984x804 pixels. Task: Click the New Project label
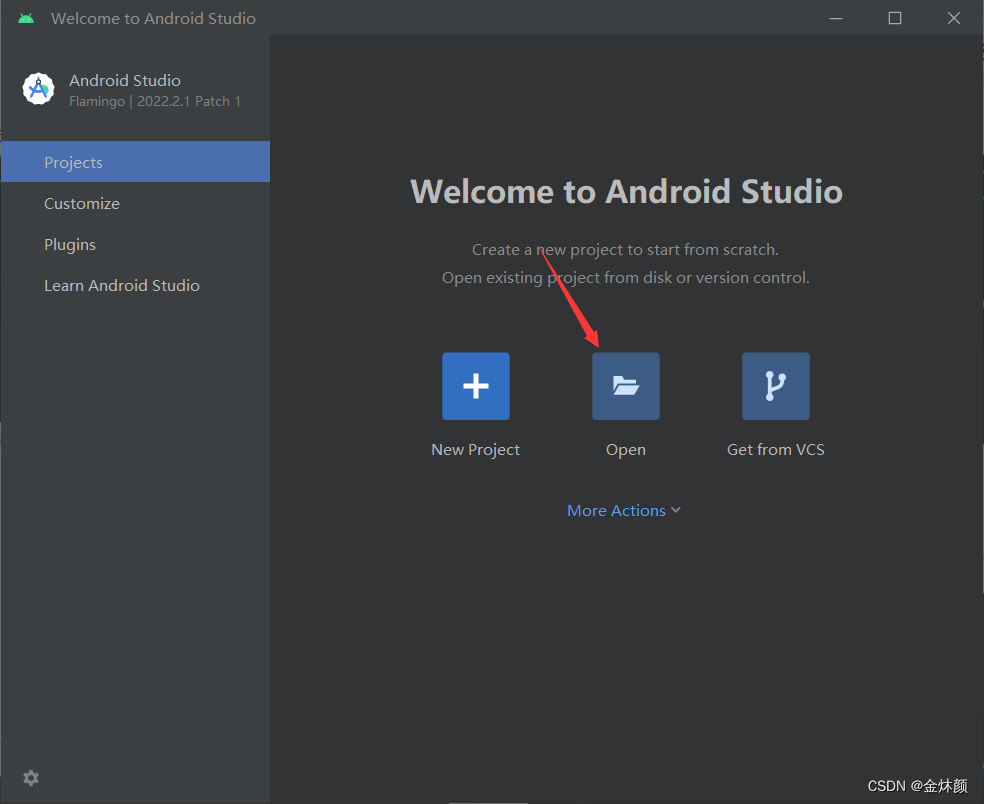coord(476,449)
